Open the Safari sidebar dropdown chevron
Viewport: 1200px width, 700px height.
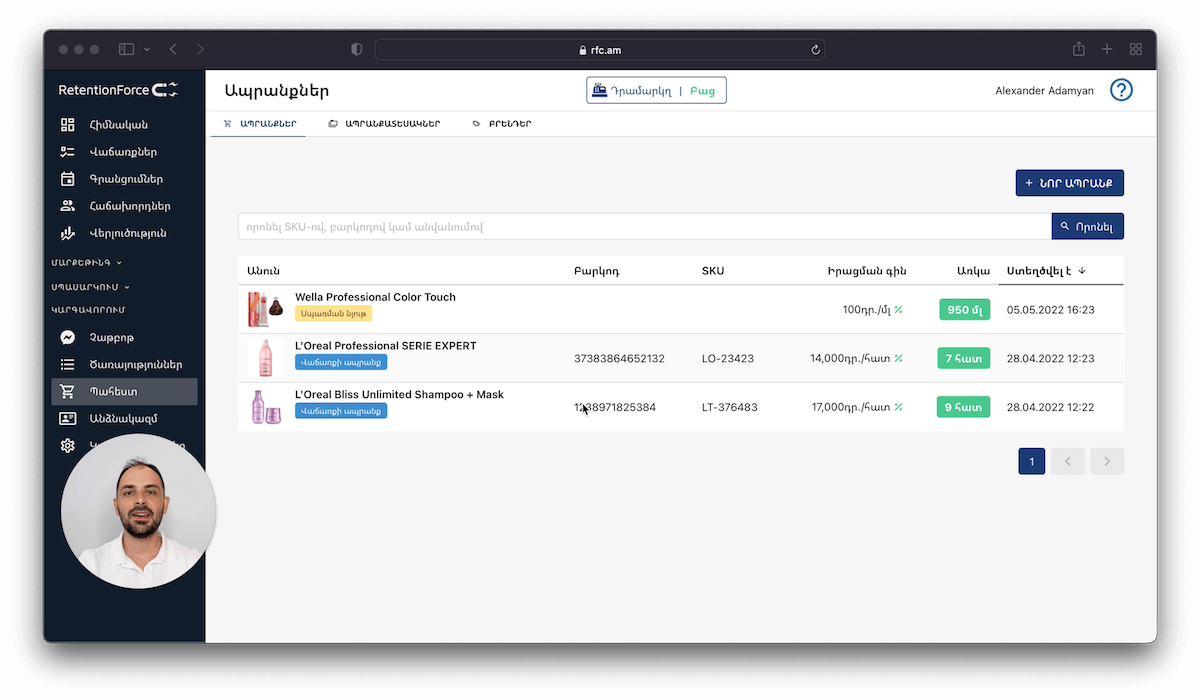(148, 49)
